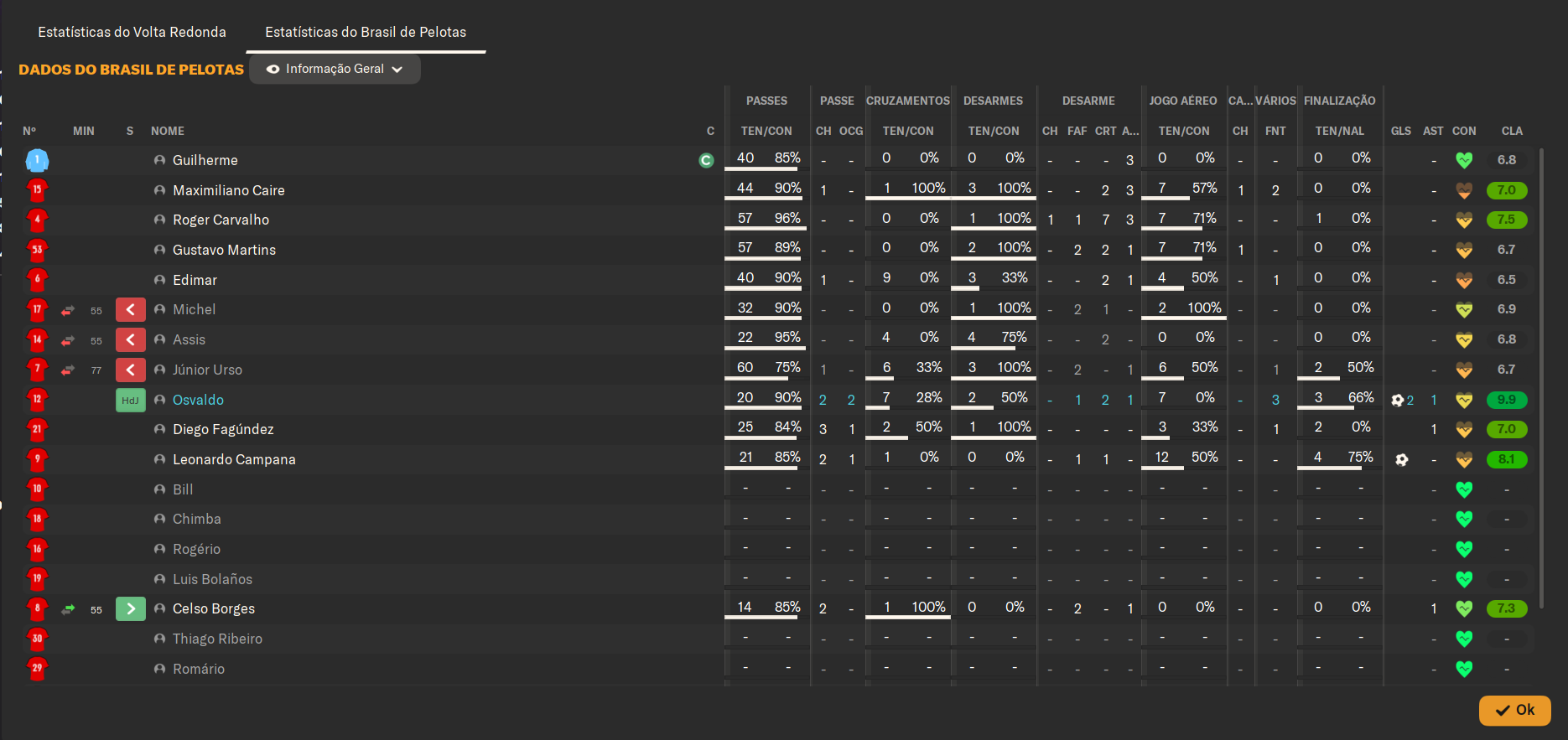The image size is (1568, 740).
Task: Sort by the CRT column header
Action: click(1106, 131)
